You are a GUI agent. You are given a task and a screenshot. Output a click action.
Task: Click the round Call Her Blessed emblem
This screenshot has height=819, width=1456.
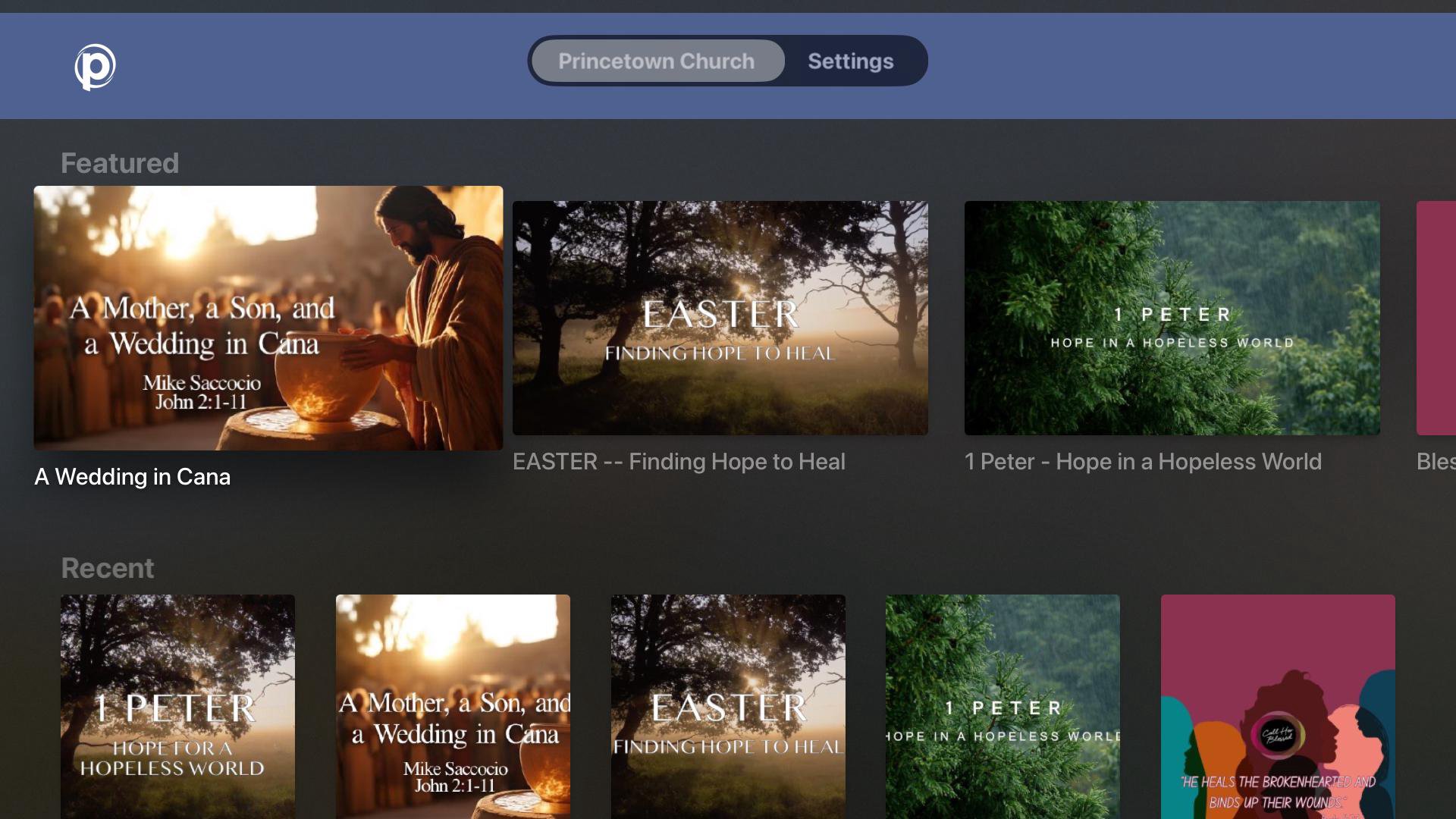pyautogui.click(x=1278, y=734)
